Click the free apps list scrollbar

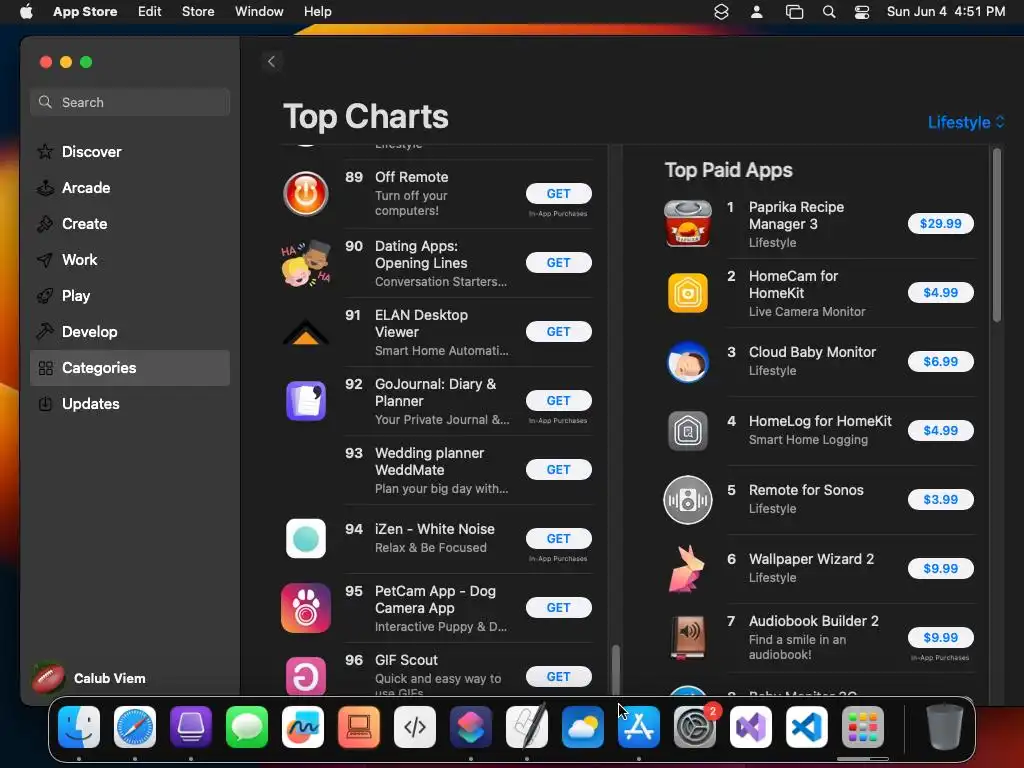tap(615, 669)
